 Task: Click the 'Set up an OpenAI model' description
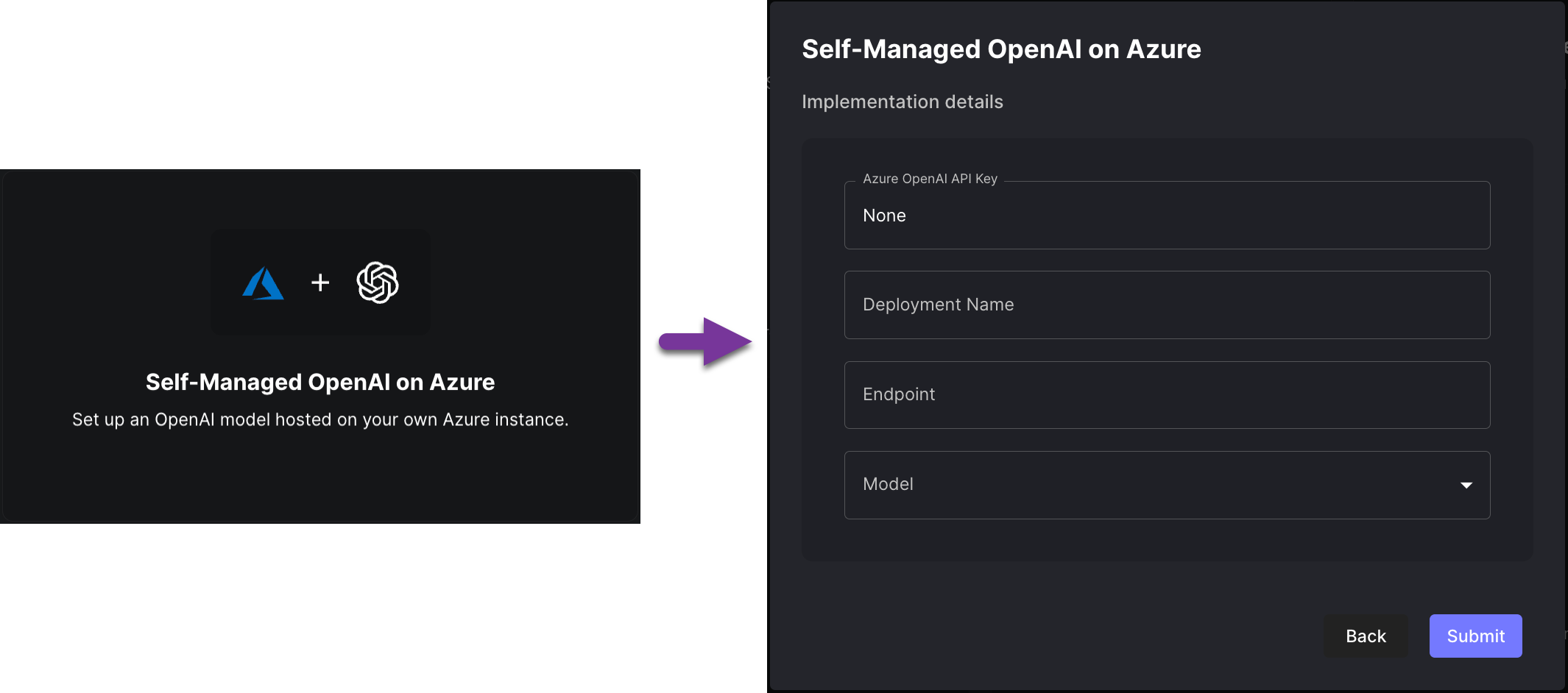click(320, 420)
